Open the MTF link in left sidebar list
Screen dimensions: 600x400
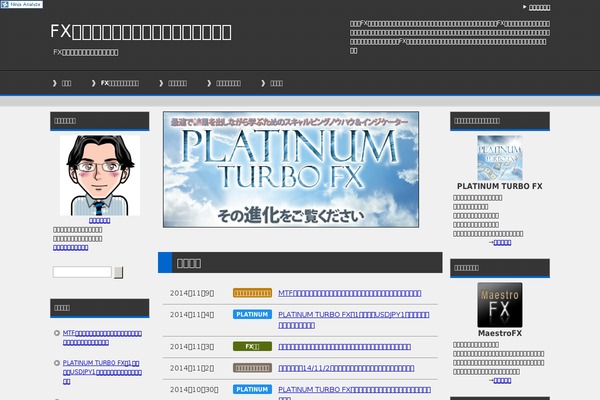102,338
